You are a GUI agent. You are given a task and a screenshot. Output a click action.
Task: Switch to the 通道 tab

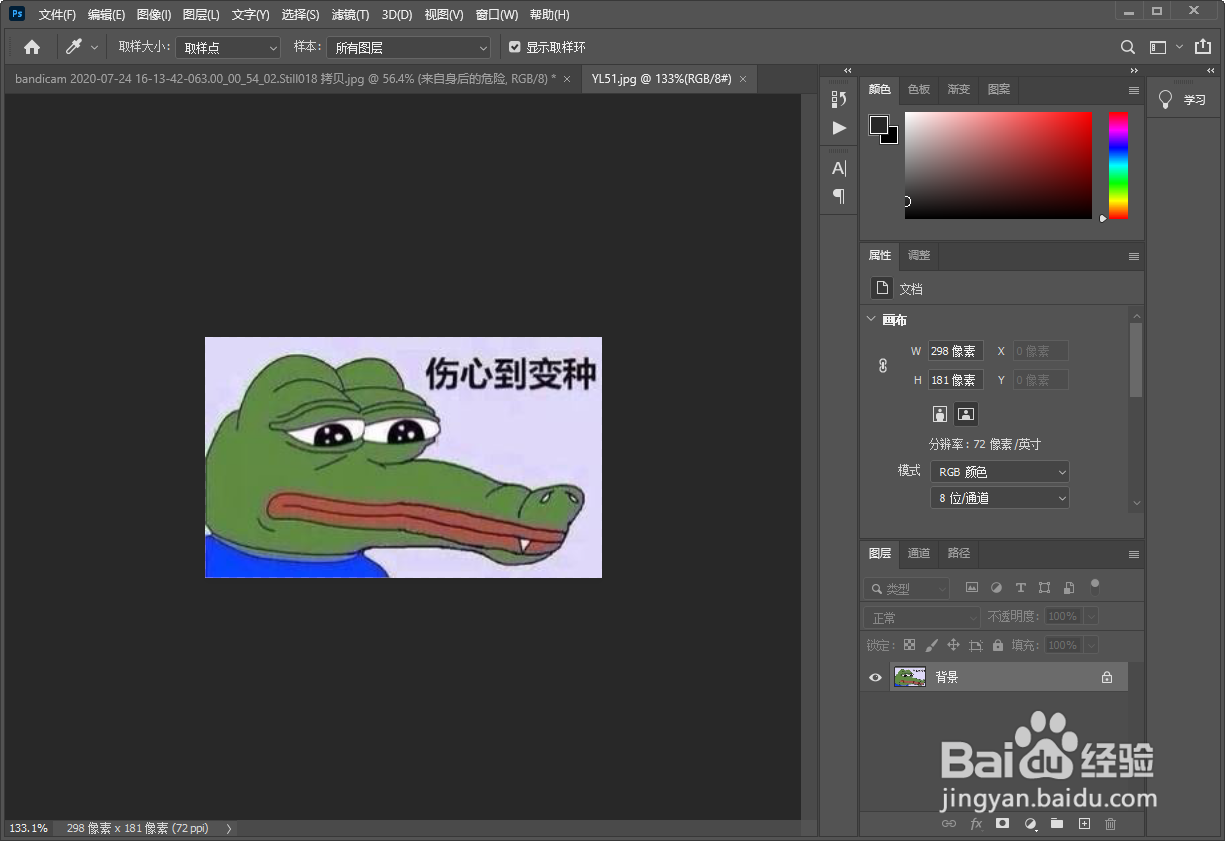tap(919, 553)
